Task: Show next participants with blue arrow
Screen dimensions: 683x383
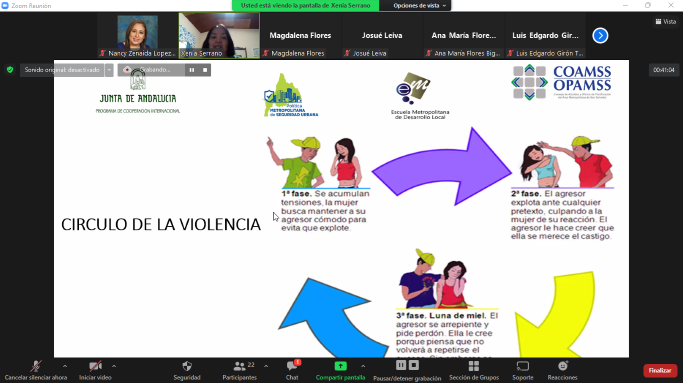Action: coord(600,35)
